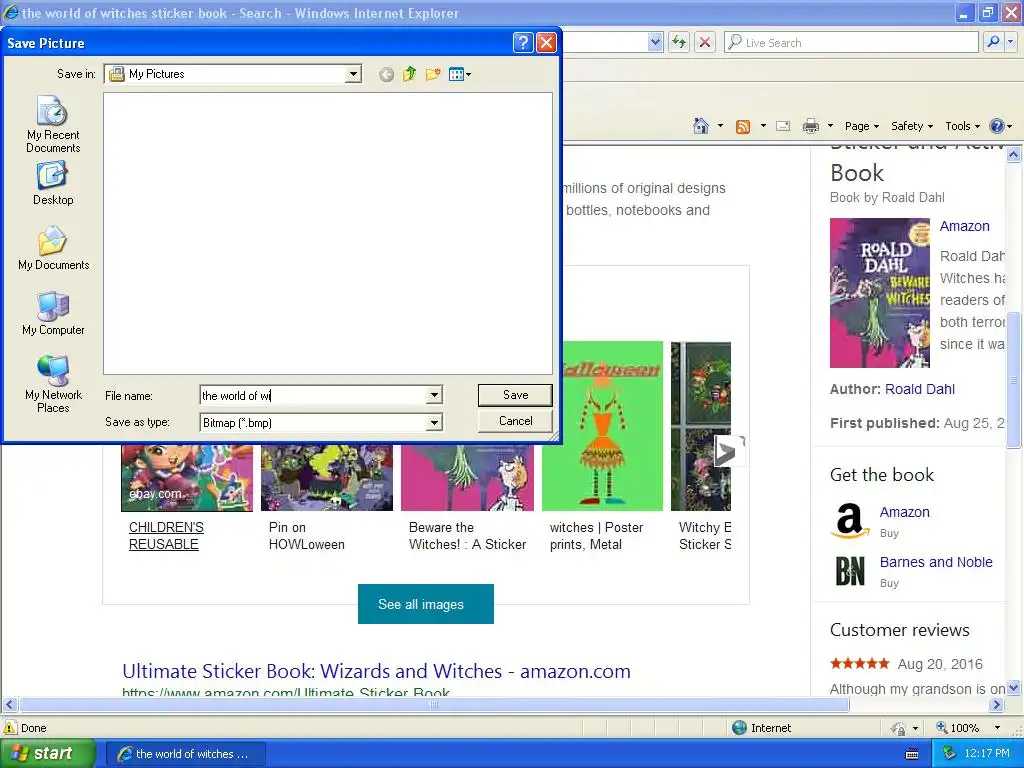The height and width of the screenshot is (768, 1024).
Task: Open the Tools menu
Action: click(x=963, y=126)
